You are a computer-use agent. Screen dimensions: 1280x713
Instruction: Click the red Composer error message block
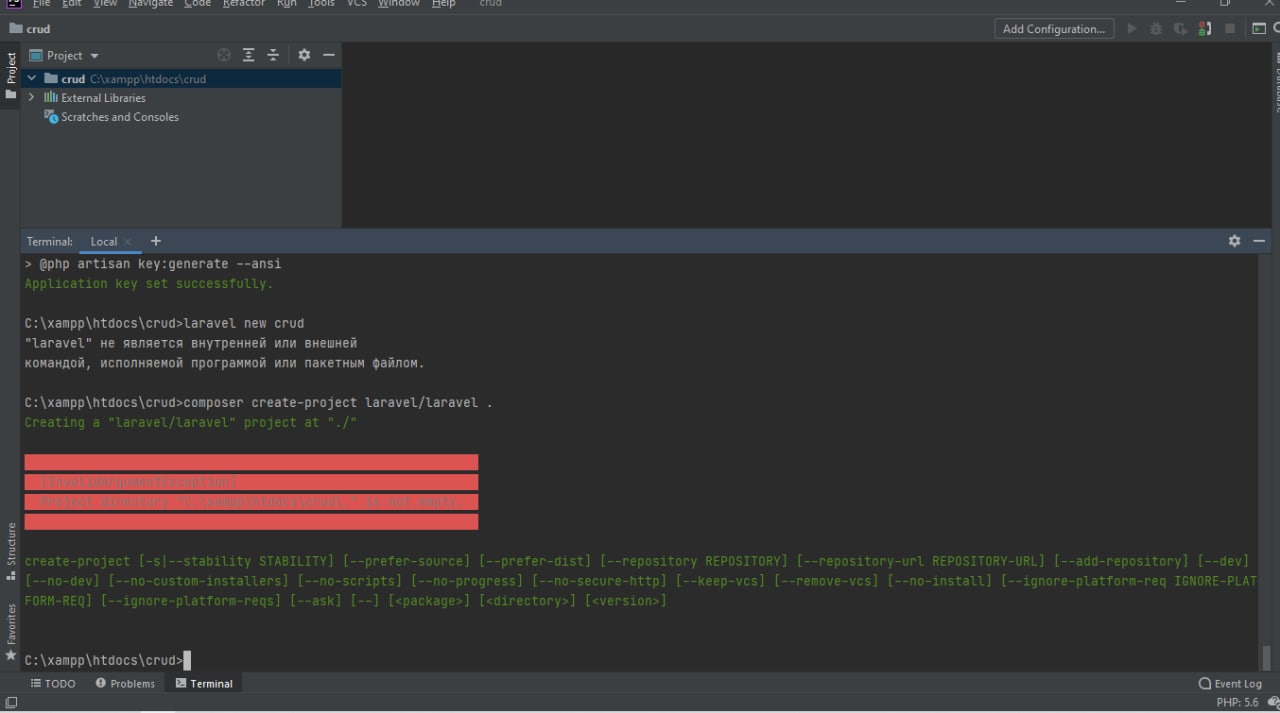(x=251, y=492)
